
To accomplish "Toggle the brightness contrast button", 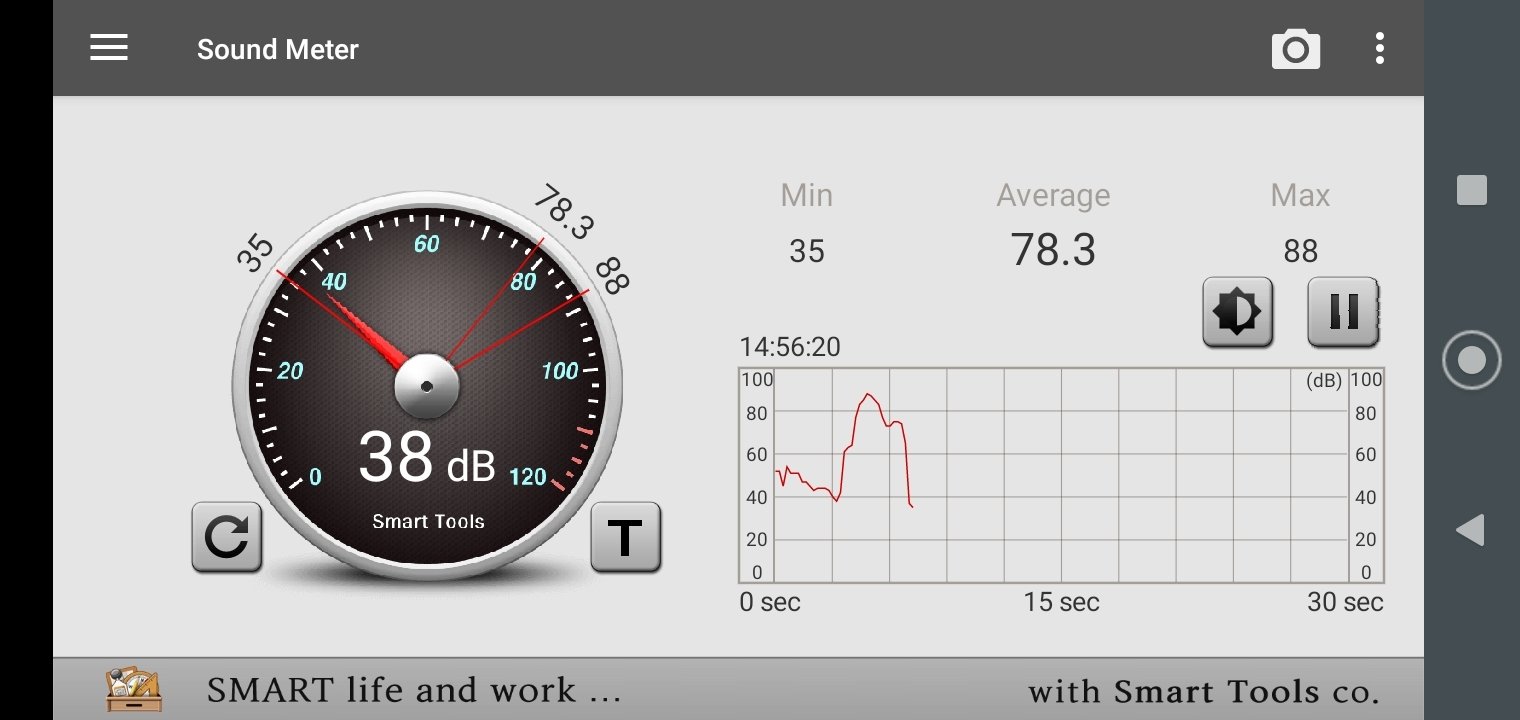I will tap(1237, 312).
